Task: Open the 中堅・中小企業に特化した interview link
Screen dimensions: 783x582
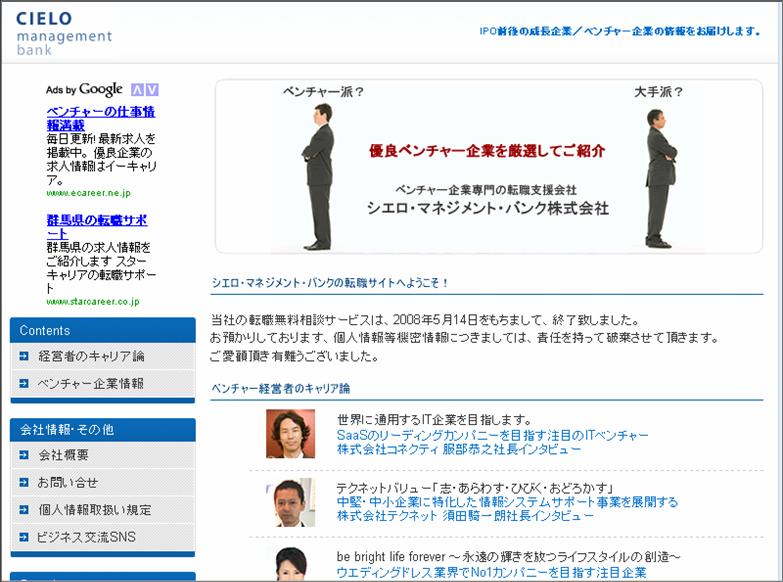Action: 507,502
